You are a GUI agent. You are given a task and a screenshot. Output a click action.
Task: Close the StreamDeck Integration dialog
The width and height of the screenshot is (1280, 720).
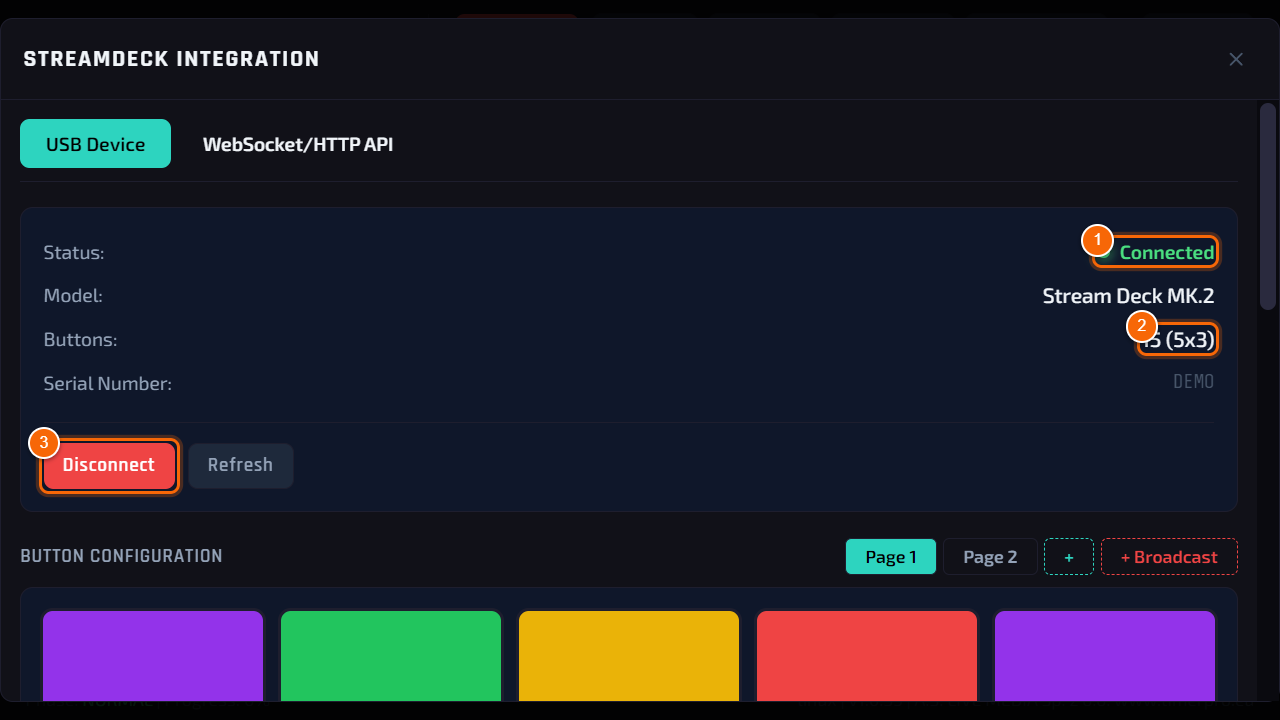click(x=1236, y=59)
